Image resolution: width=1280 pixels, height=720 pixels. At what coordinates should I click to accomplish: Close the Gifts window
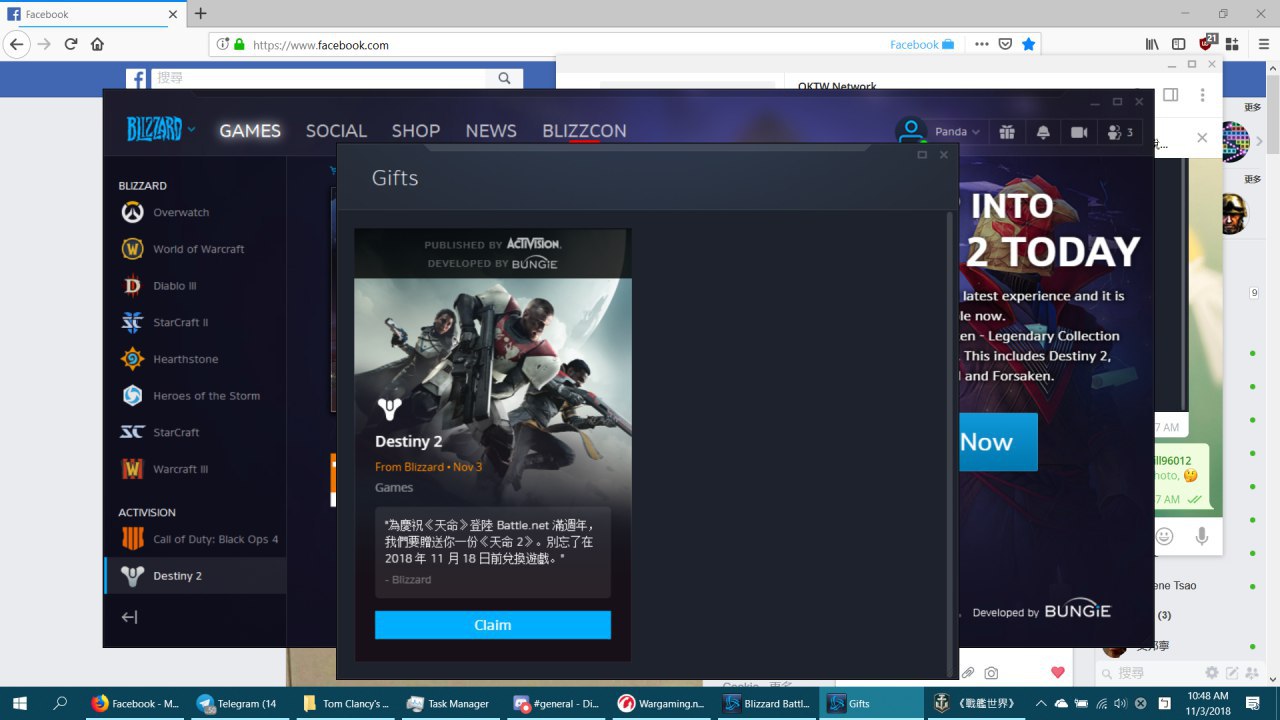point(943,155)
